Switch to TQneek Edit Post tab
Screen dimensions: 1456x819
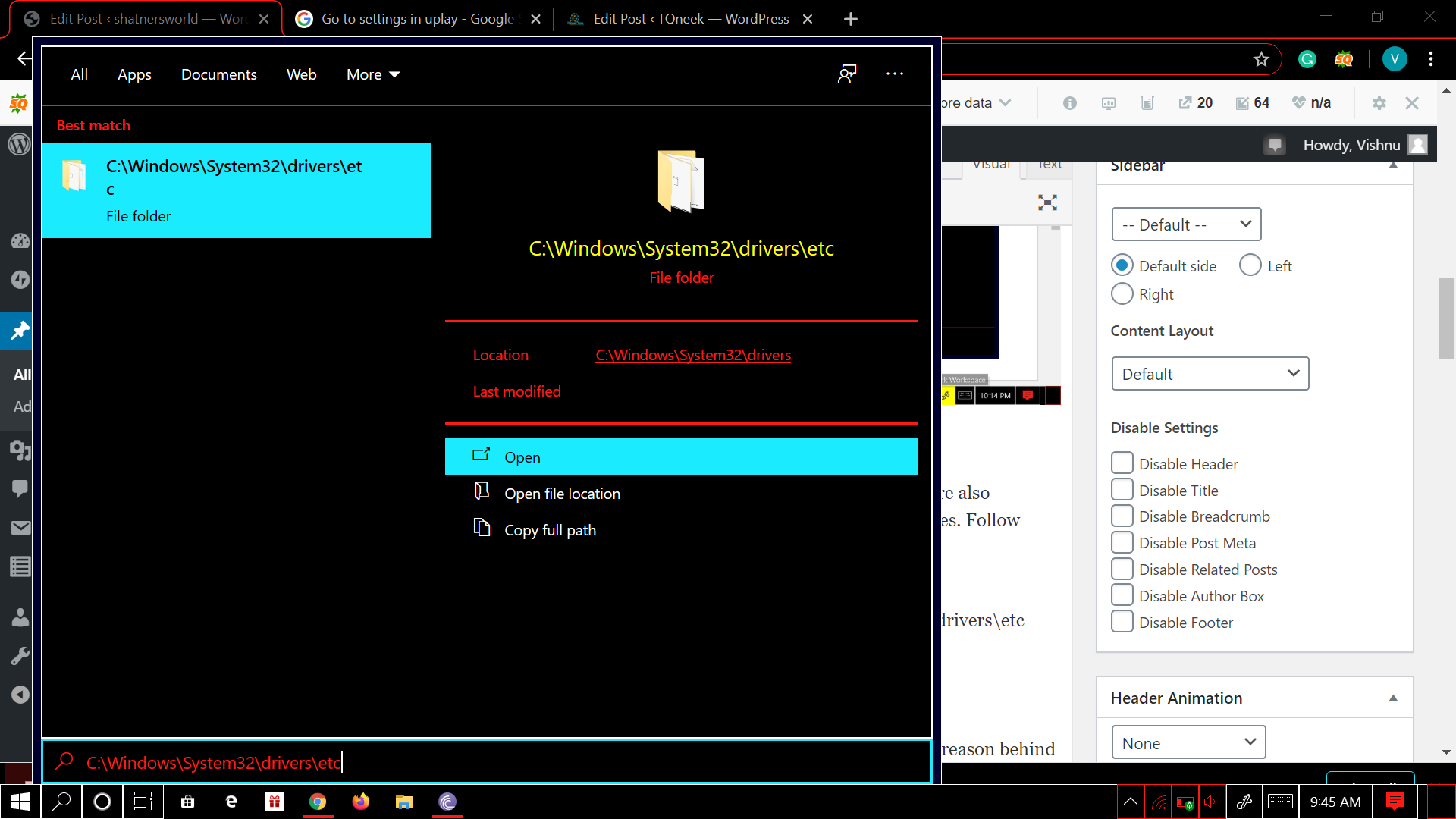pos(689,19)
